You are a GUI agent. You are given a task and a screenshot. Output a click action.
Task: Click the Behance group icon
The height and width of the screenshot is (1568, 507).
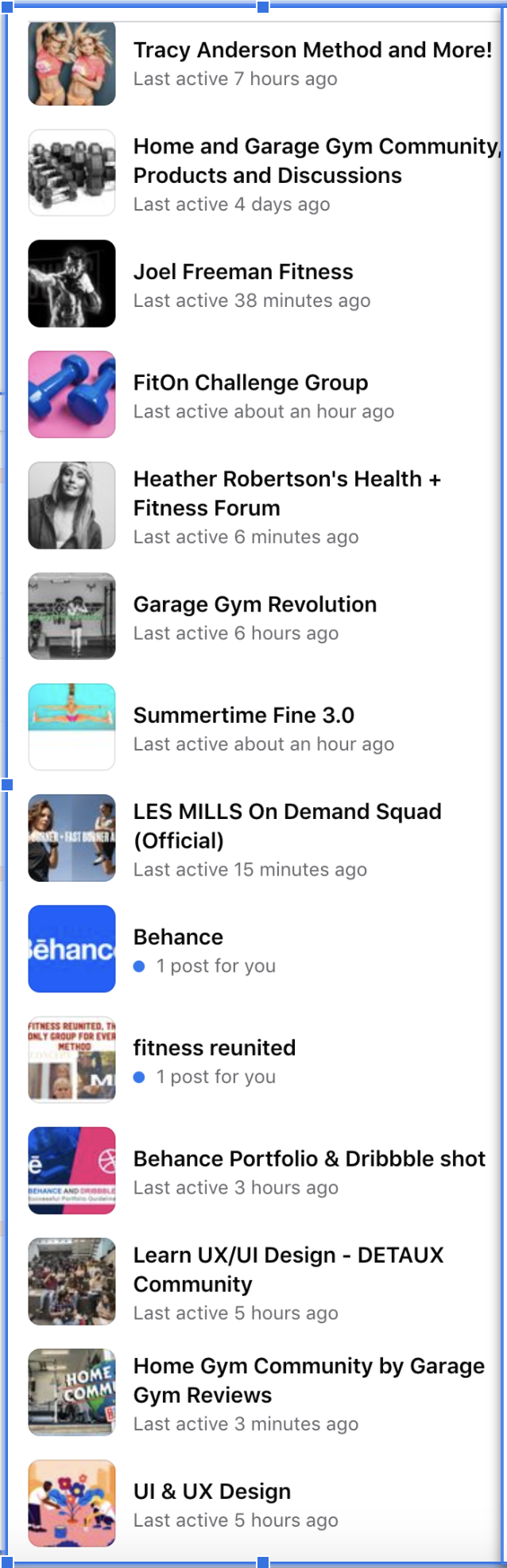click(72, 948)
